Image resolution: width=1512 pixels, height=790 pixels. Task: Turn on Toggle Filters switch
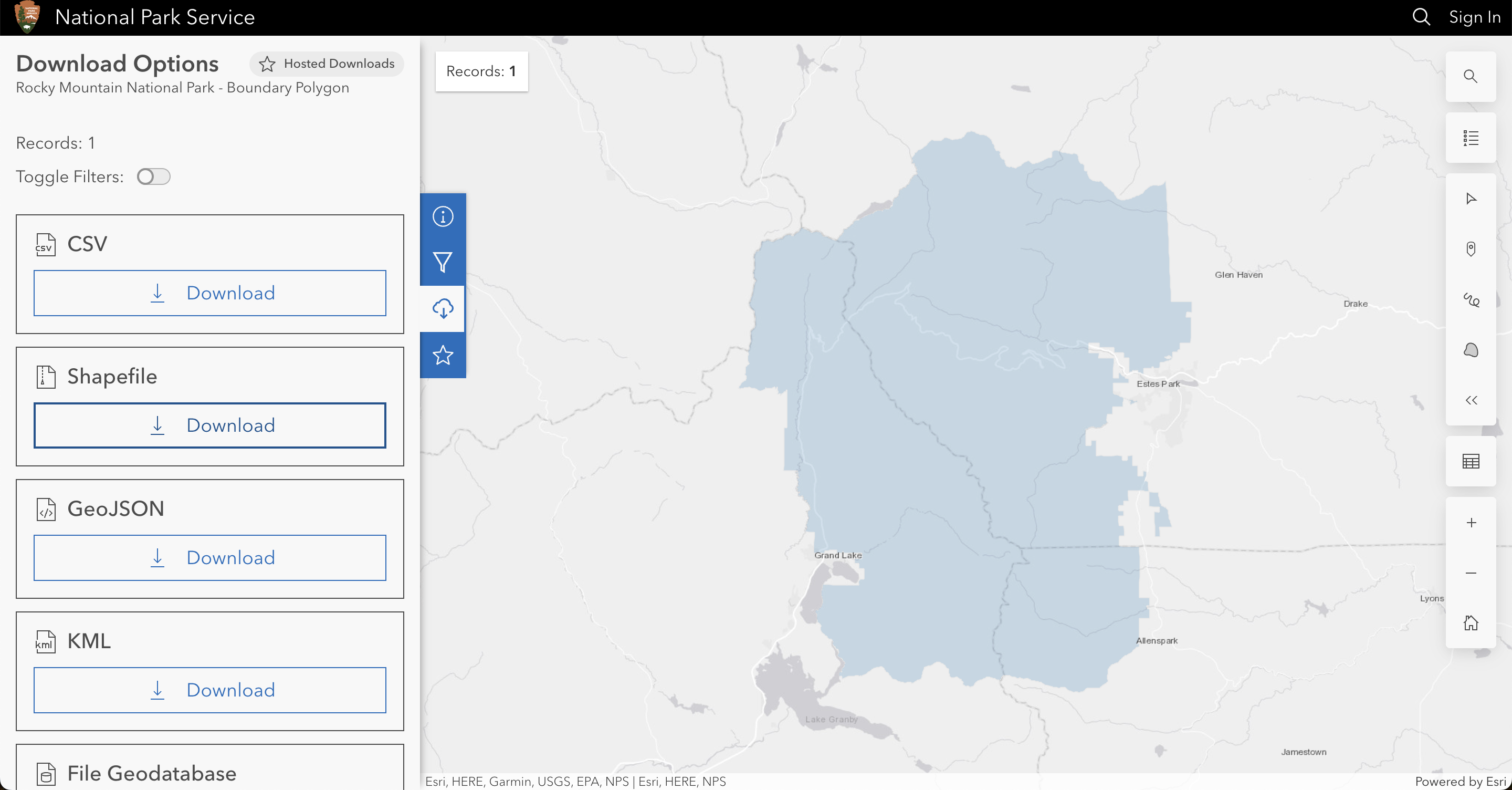click(x=153, y=177)
